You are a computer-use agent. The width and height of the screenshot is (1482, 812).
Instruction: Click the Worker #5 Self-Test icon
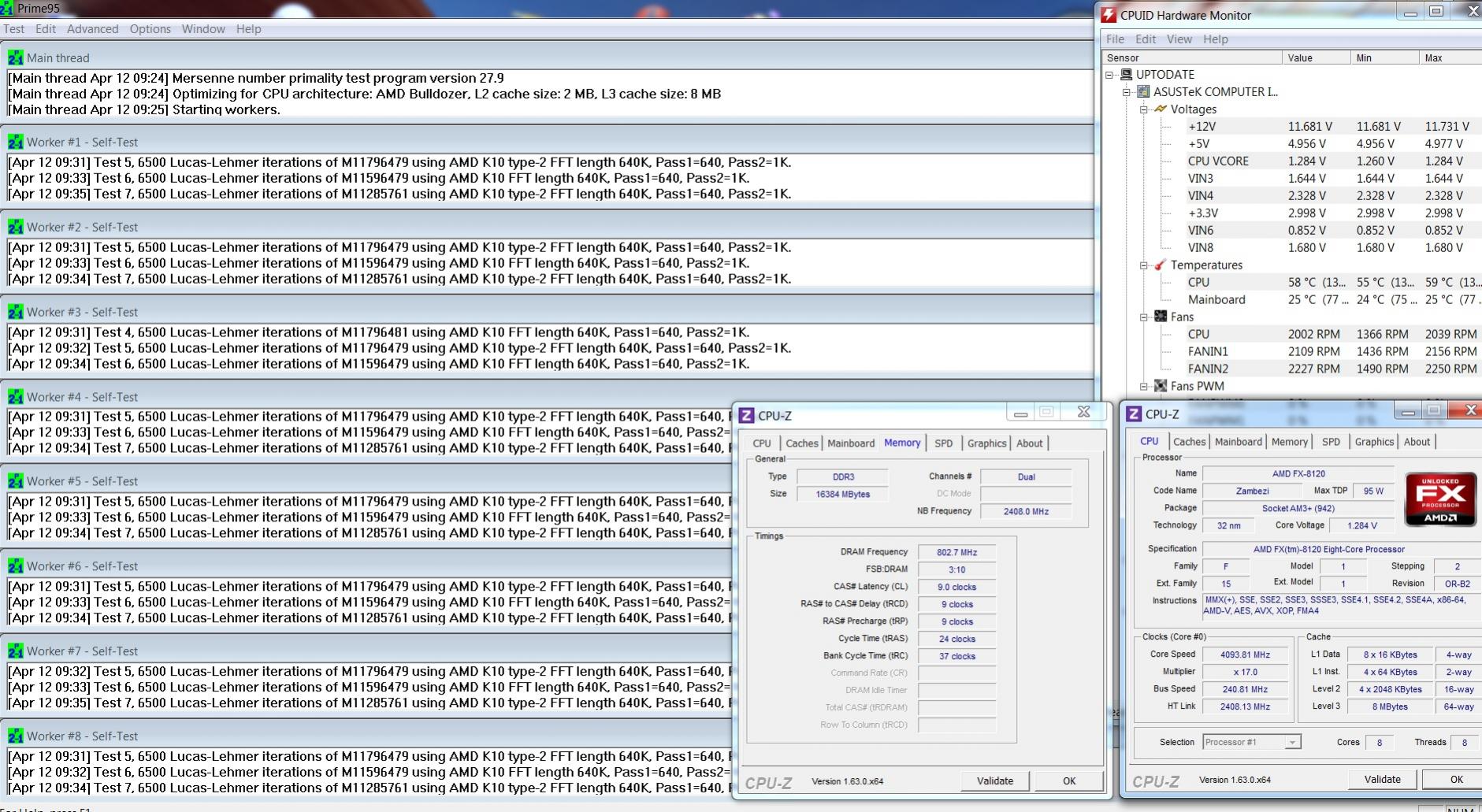[x=15, y=481]
